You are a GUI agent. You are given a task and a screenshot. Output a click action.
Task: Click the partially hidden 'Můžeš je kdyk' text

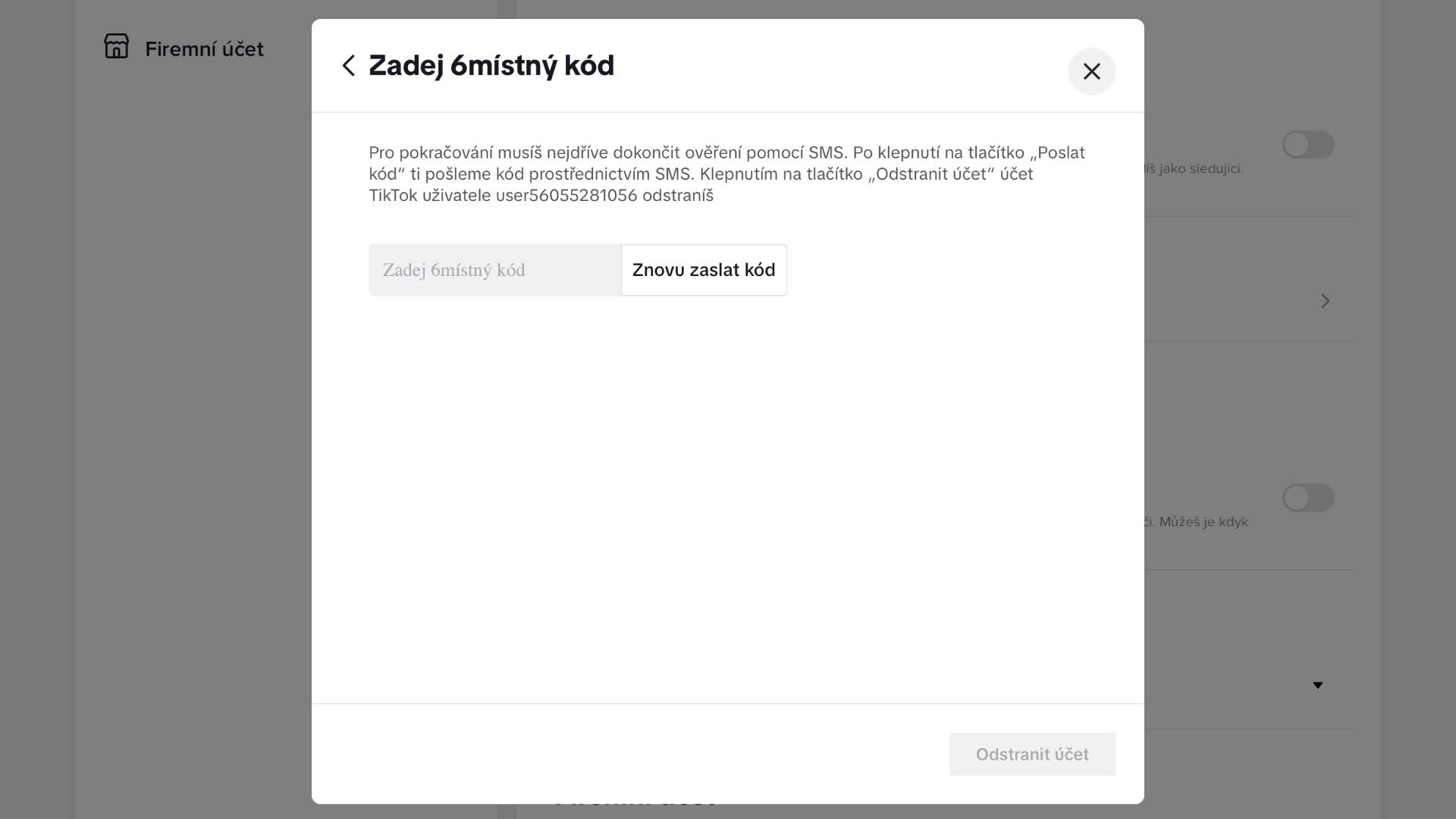[1196, 522]
